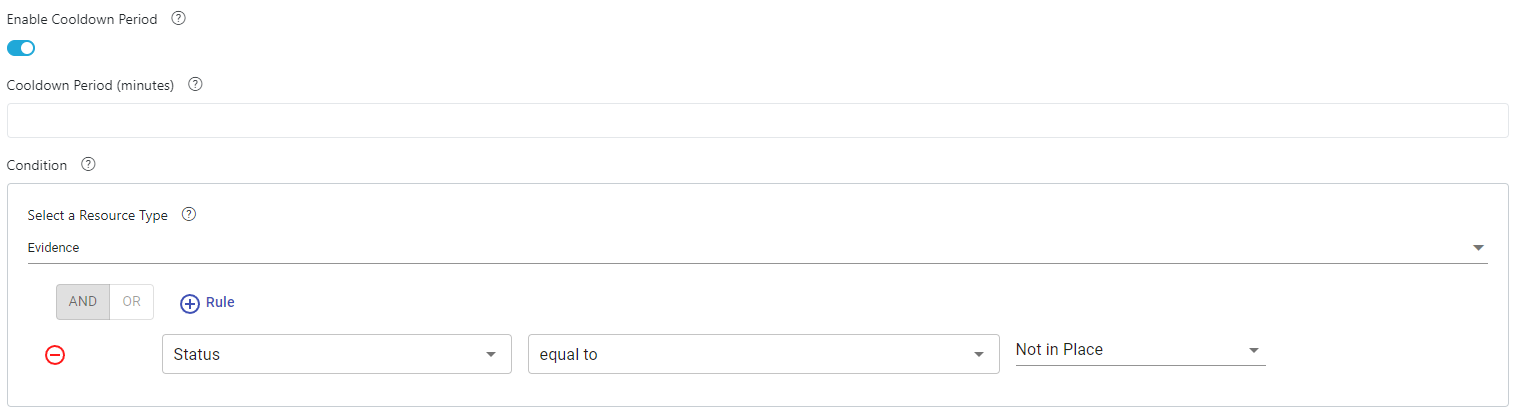Click help icon beside Cooldown Period (minutes)
Image resolution: width=1516 pixels, height=420 pixels.
pos(196,85)
